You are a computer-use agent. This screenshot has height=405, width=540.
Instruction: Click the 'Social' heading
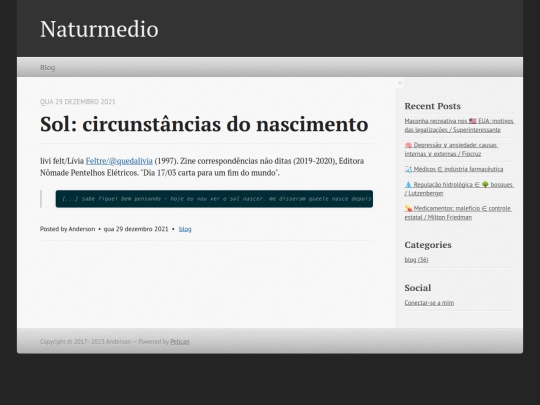click(x=418, y=288)
